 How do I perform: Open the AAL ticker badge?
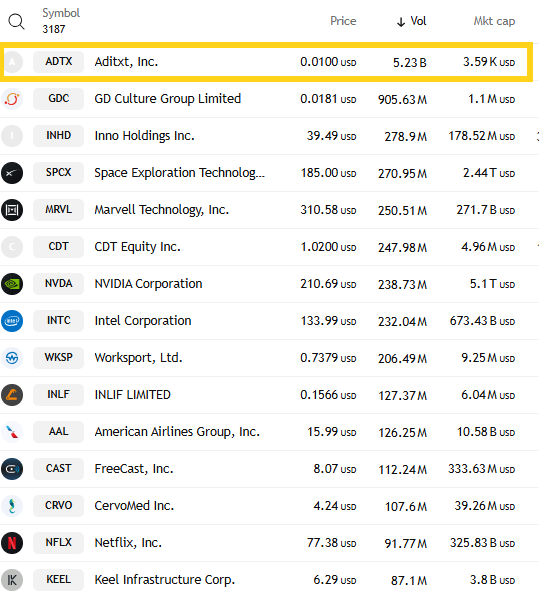[x=58, y=432]
